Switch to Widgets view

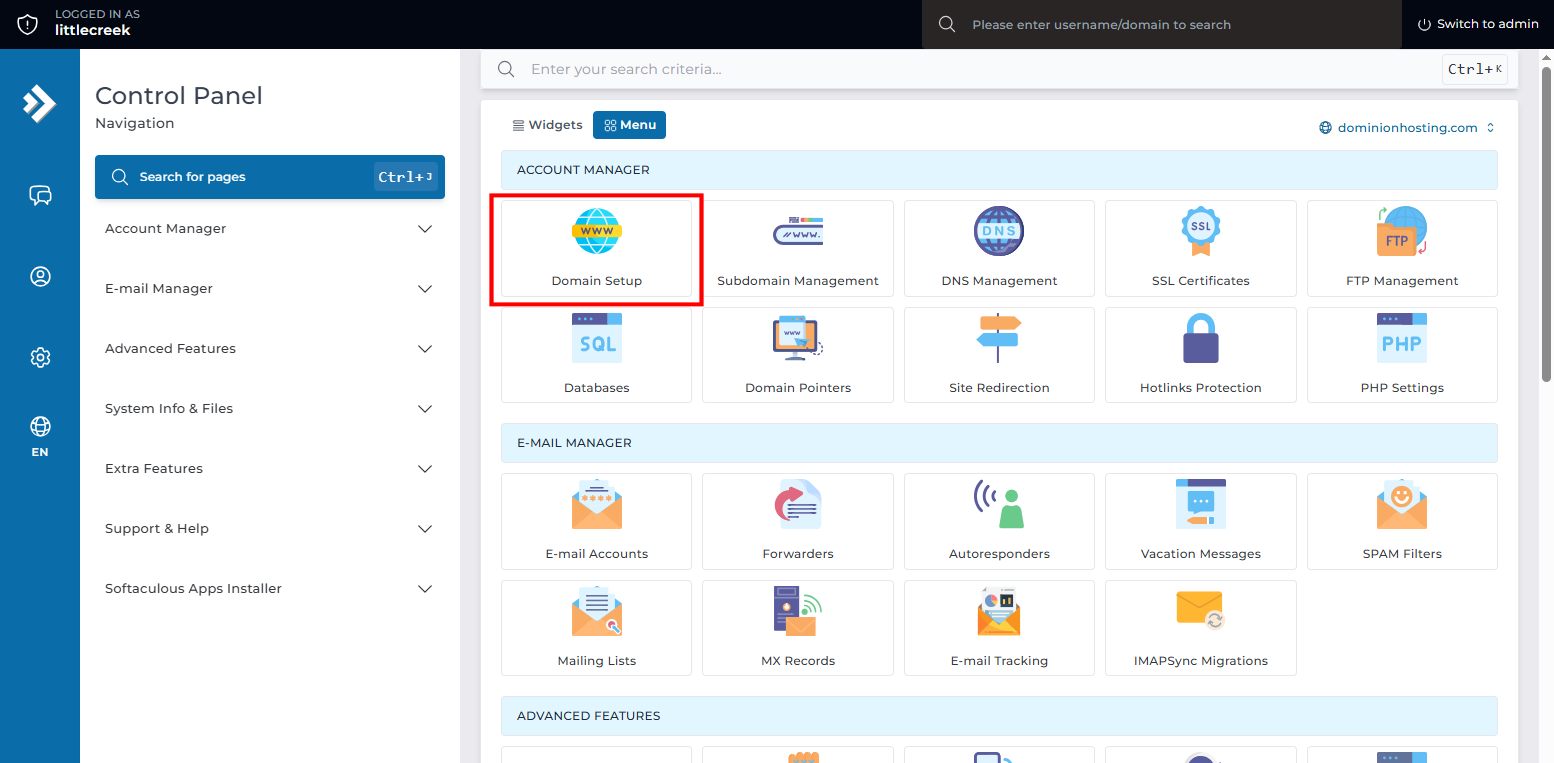click(547, 125)
